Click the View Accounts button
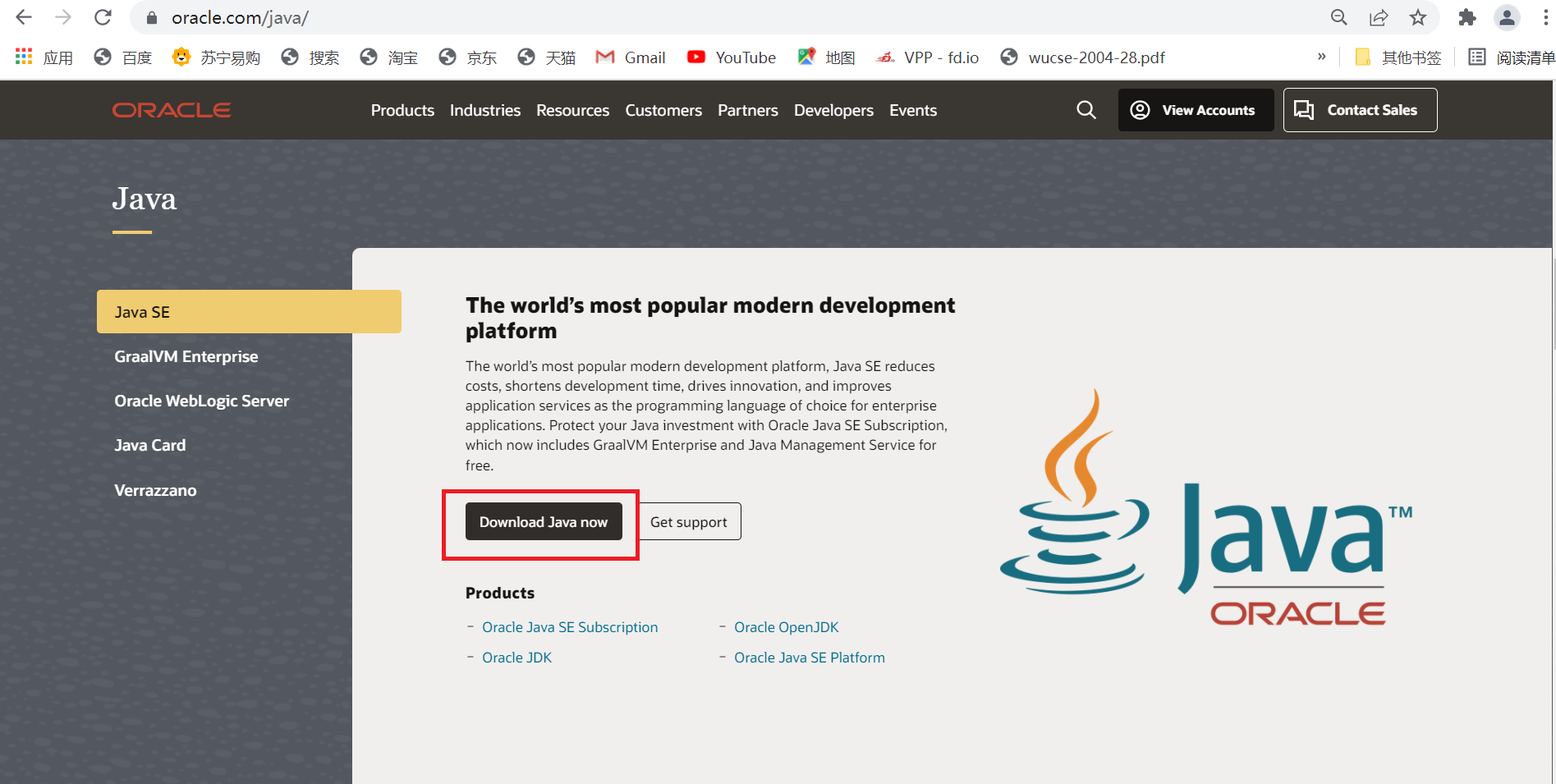 [x=1196, y=110]
